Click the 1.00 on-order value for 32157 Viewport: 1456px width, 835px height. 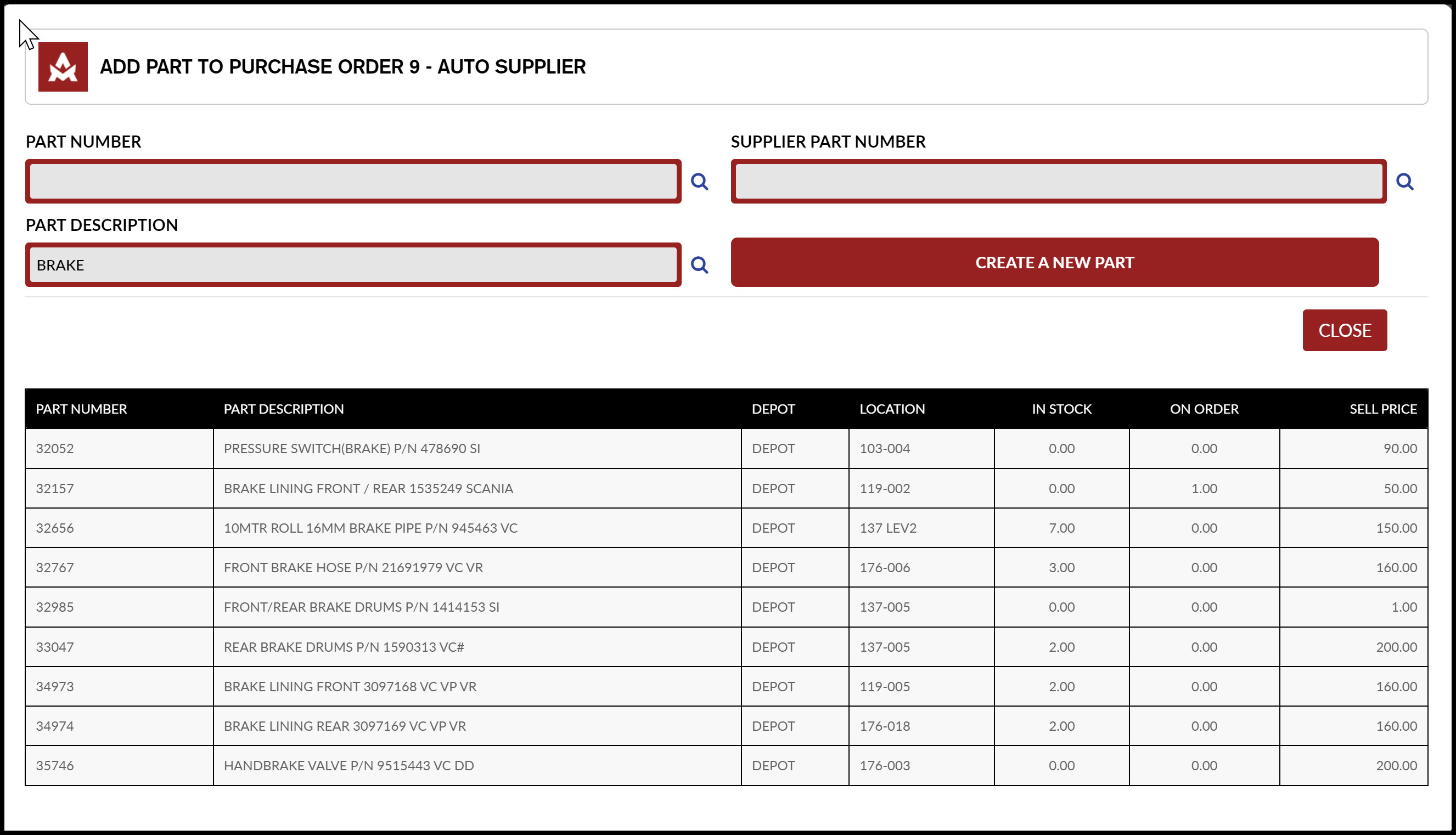click(x=1204, y=489)
